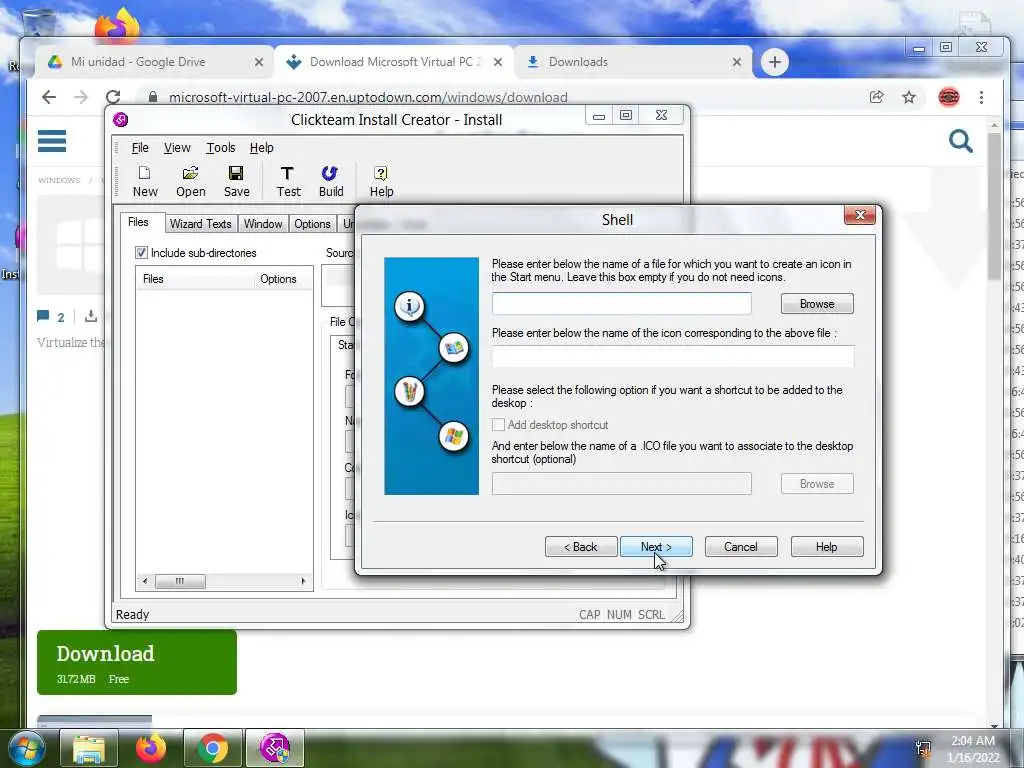Open Firefox from the taskbar
The image size is (1024, 768).
(x=151, y=748)
